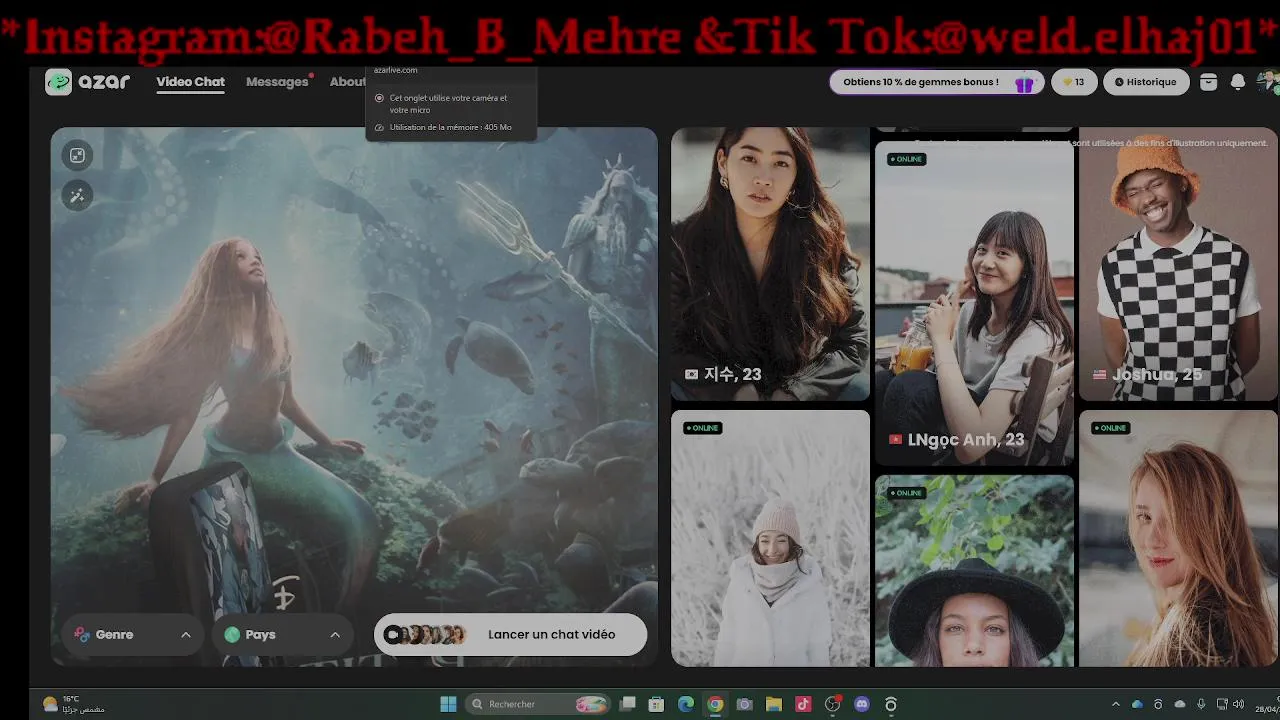
Task: Open the Windows Start menu
Action: [x=448, y=704]
